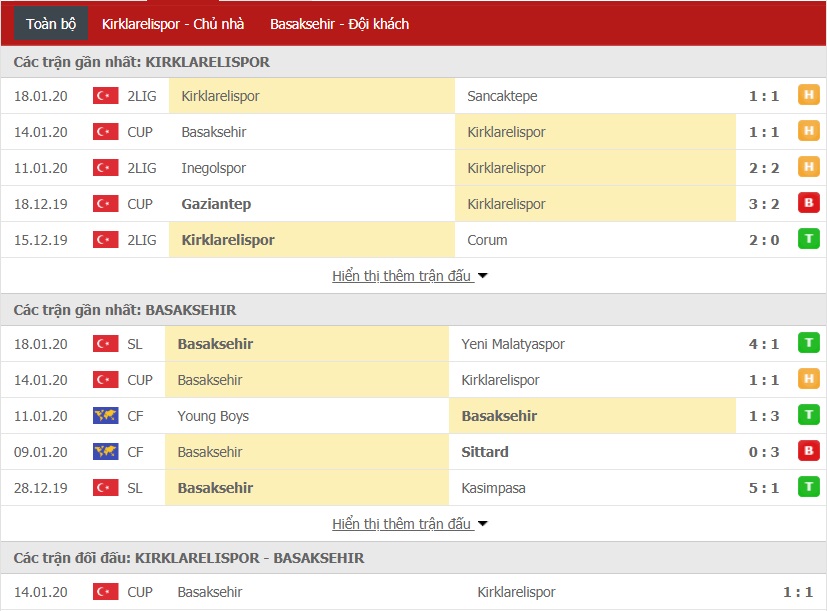Click Inegolspor team name
Viewport: 827px width, 611px height.
pyautogui.click(x=214, y=168)
